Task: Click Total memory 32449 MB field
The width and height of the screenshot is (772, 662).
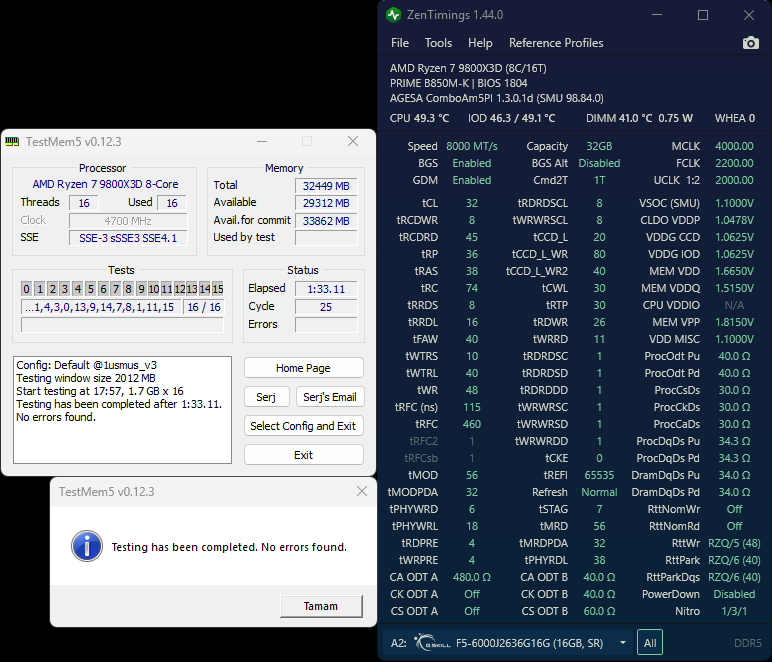Action: (x=326, y=186)
